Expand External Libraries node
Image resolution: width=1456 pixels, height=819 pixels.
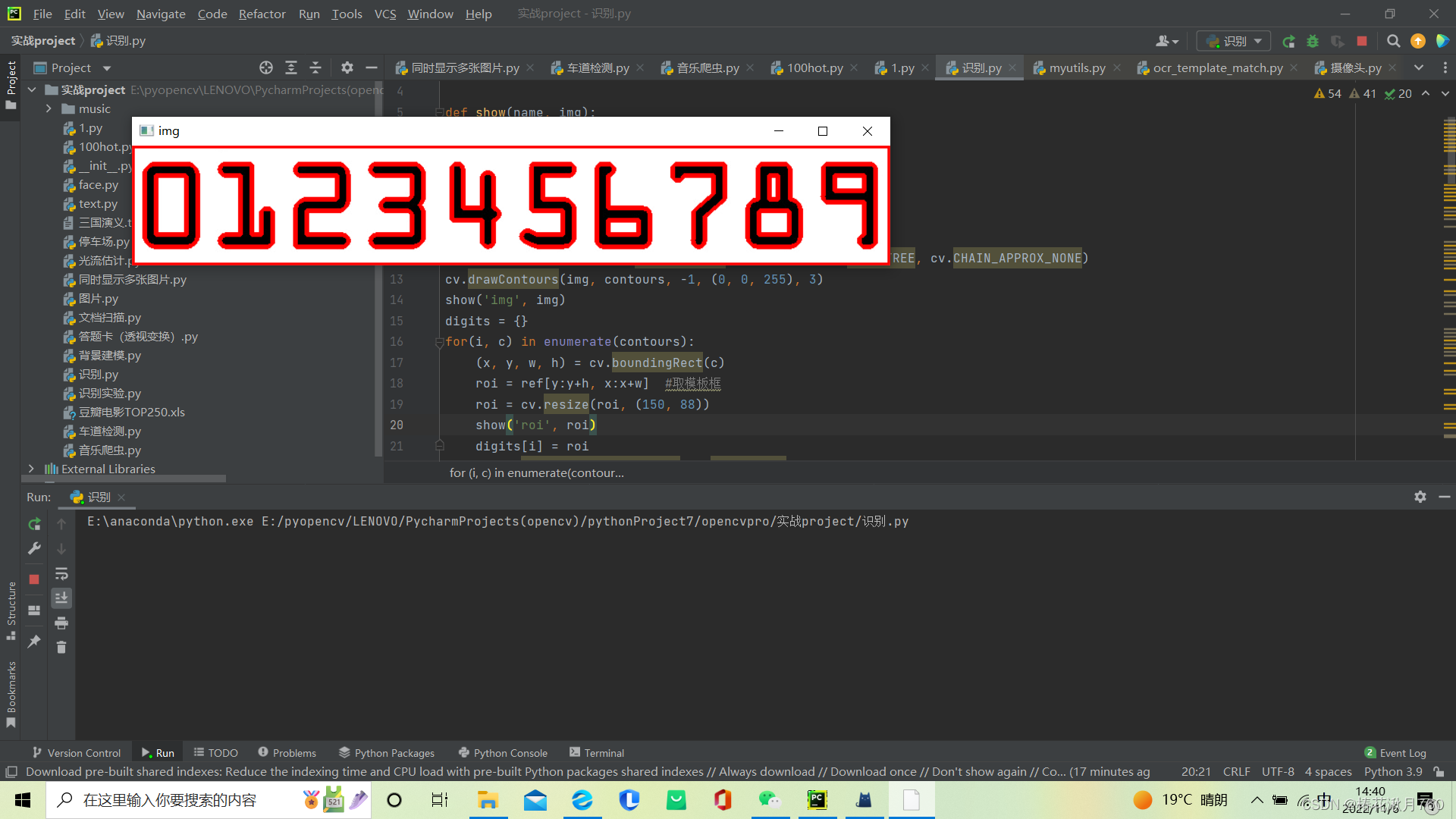(31, 469)
